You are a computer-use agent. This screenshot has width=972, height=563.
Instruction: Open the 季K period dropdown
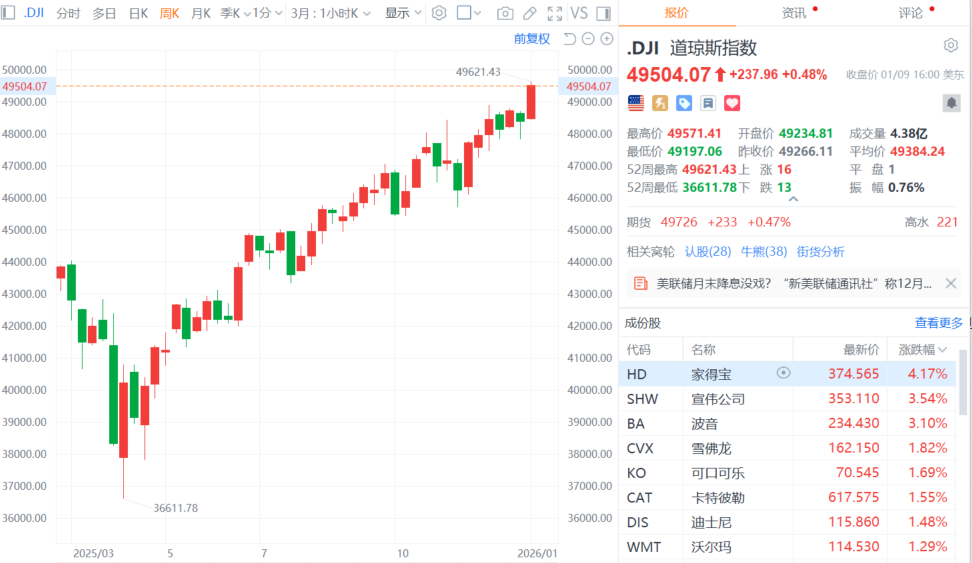coord(235,13)
